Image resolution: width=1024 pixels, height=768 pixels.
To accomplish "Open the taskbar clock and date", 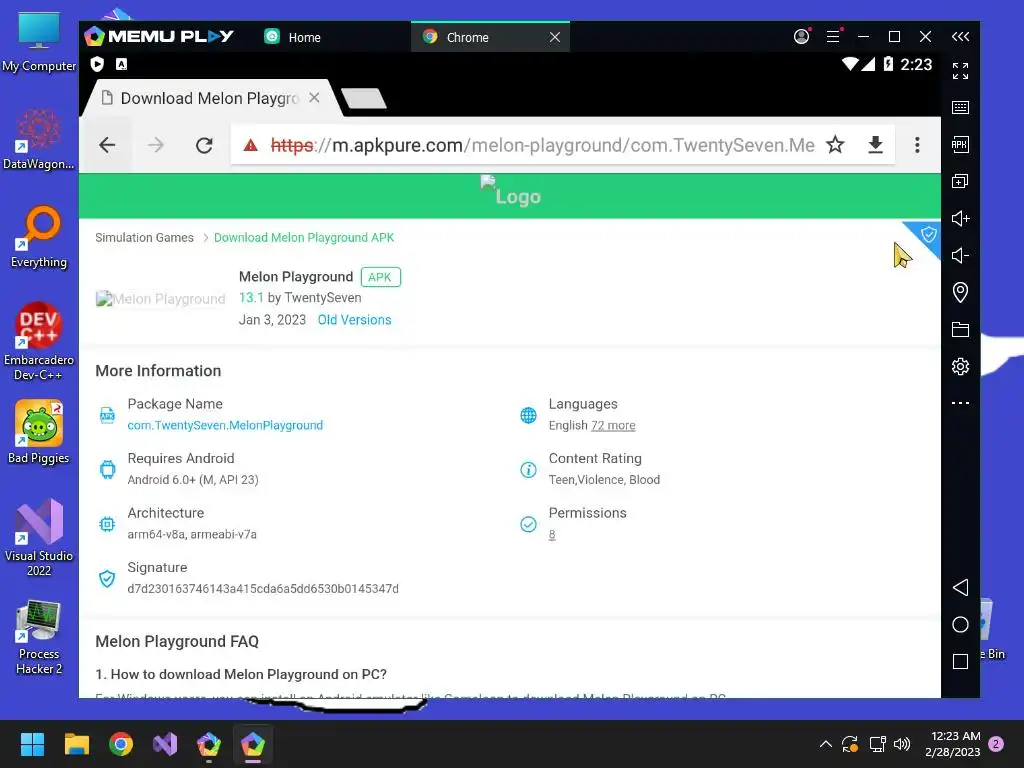I will coord(953,744).
